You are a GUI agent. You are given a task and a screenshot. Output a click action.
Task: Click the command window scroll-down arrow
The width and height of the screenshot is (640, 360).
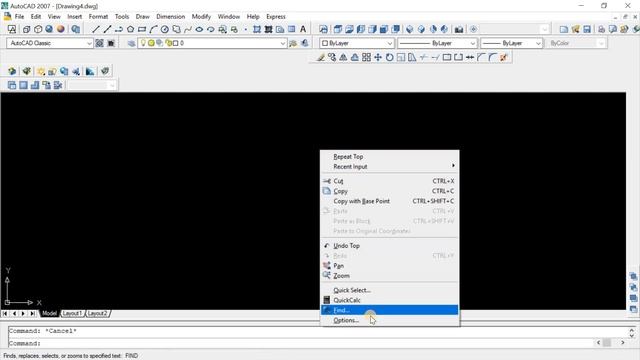pyautogui.click(x=631, y=336)
